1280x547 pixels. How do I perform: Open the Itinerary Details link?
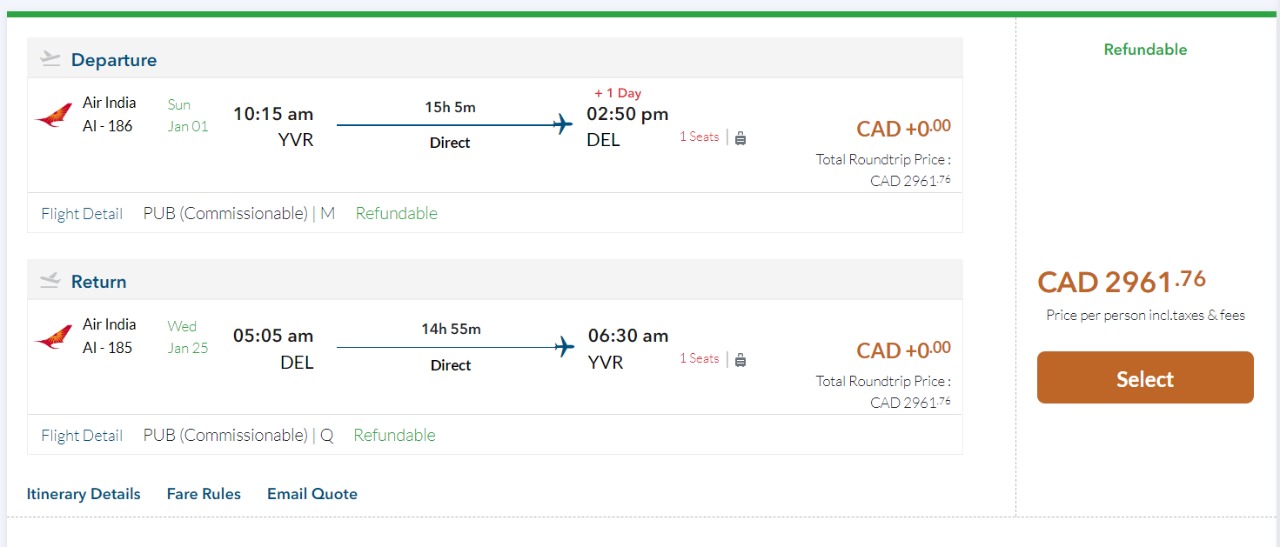coord(84,494)
